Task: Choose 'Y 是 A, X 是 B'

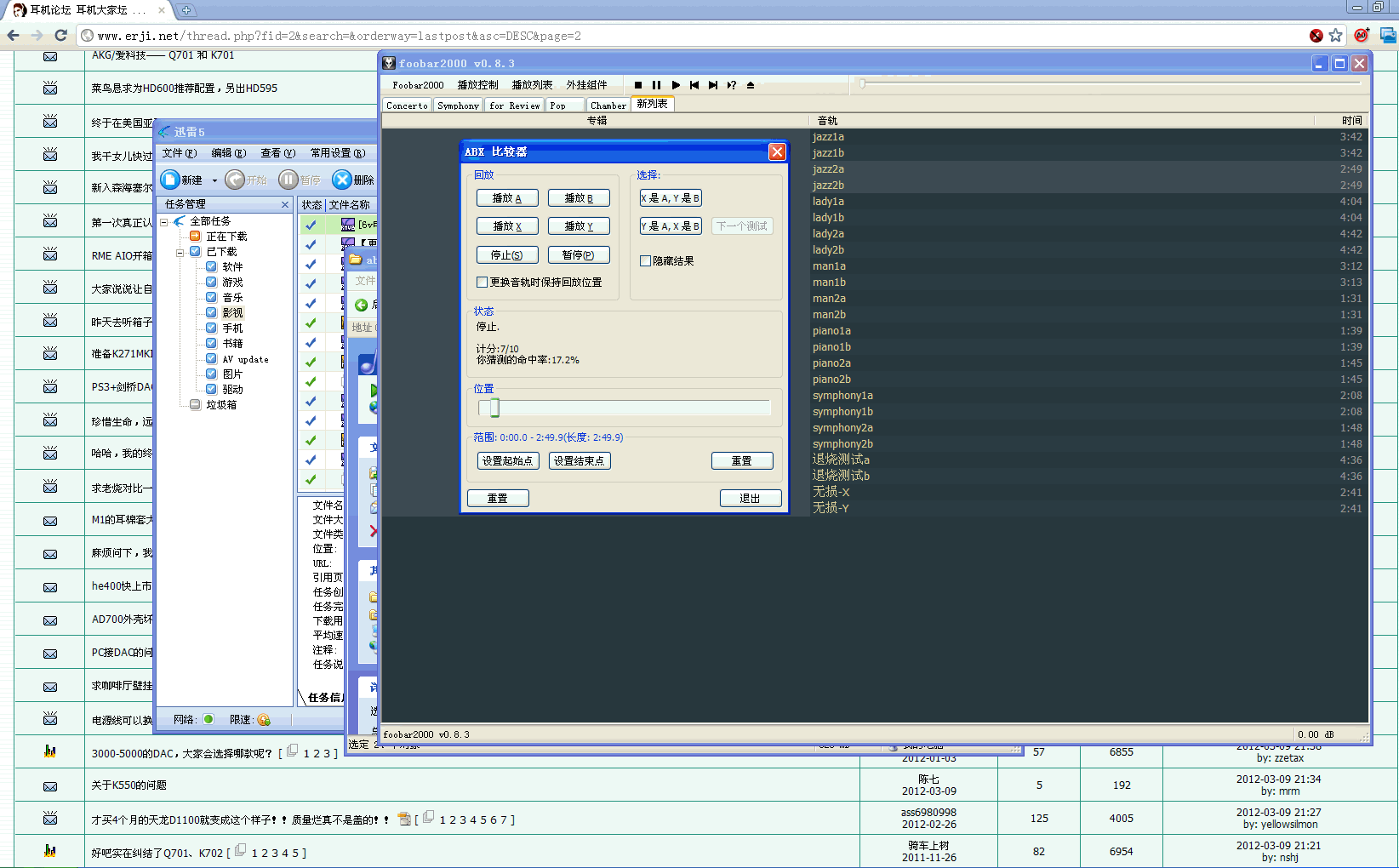Action: coord(671,226)
